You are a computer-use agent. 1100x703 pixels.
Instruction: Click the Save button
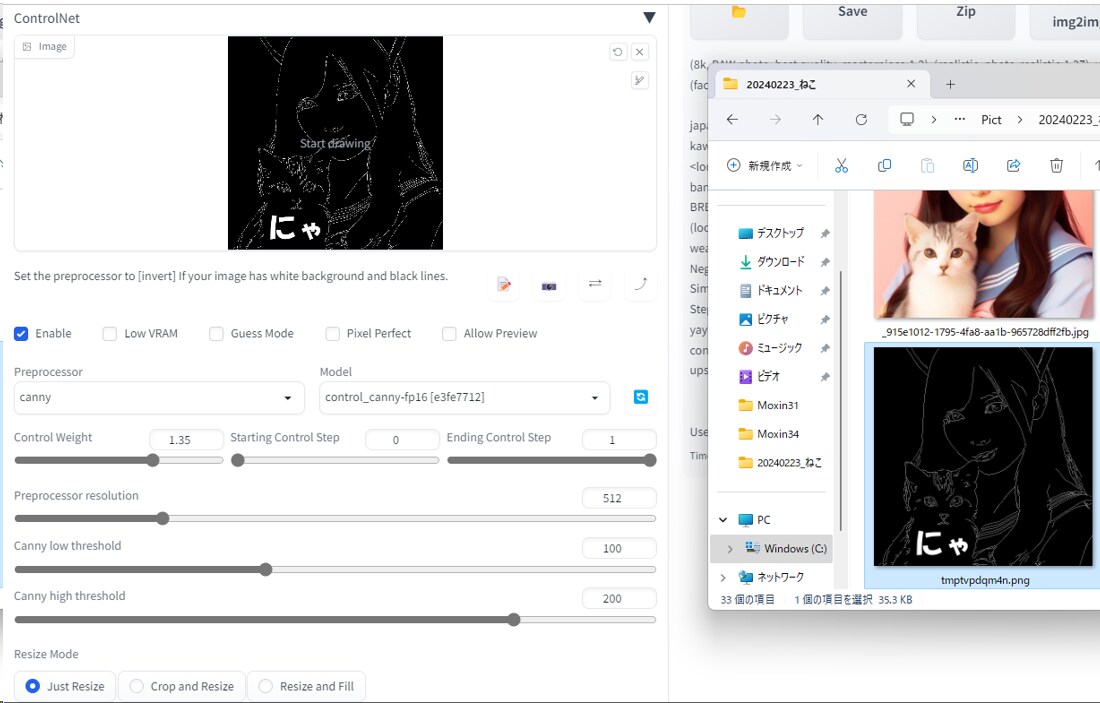point(852,14)
